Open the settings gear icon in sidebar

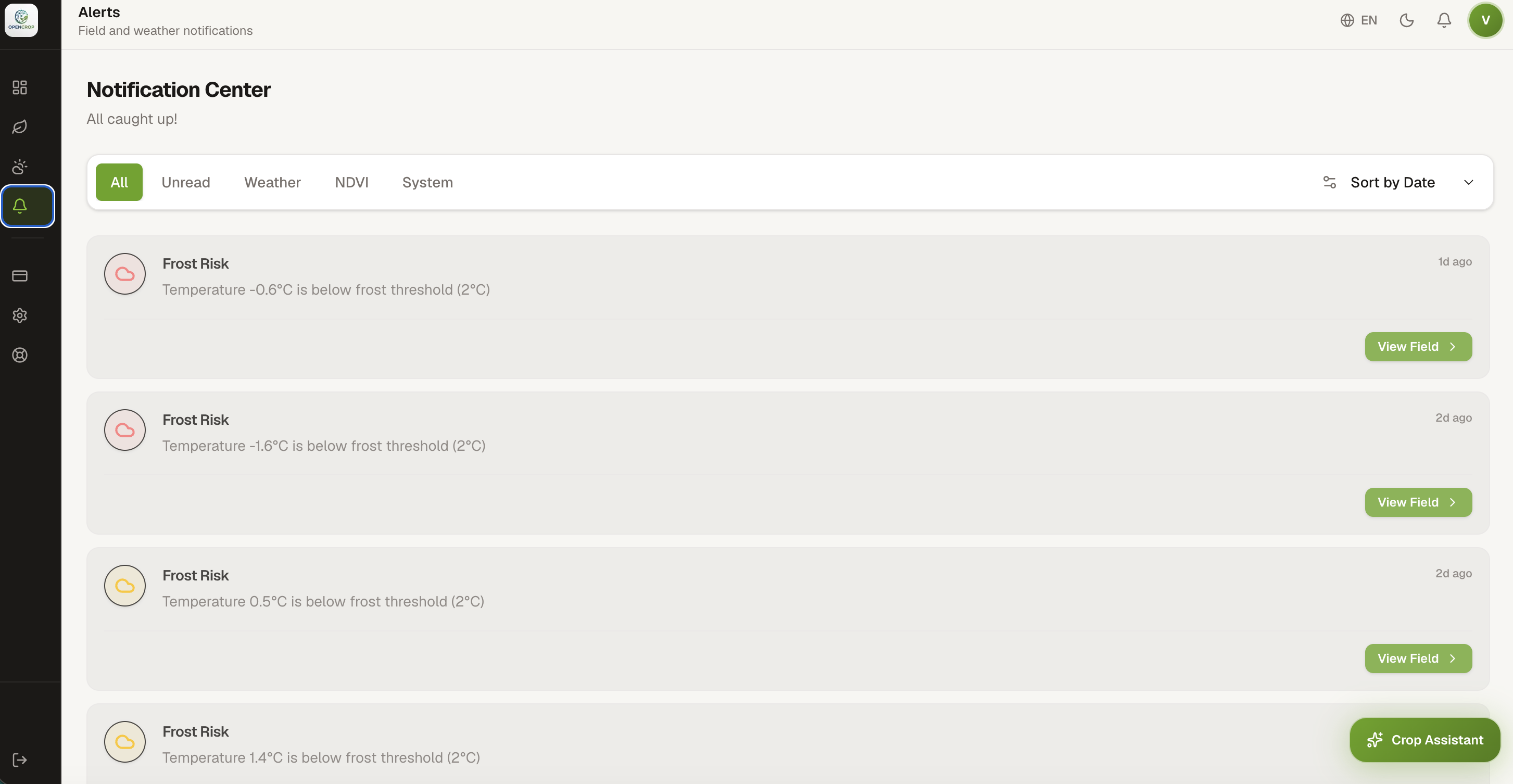coord(20,315)
